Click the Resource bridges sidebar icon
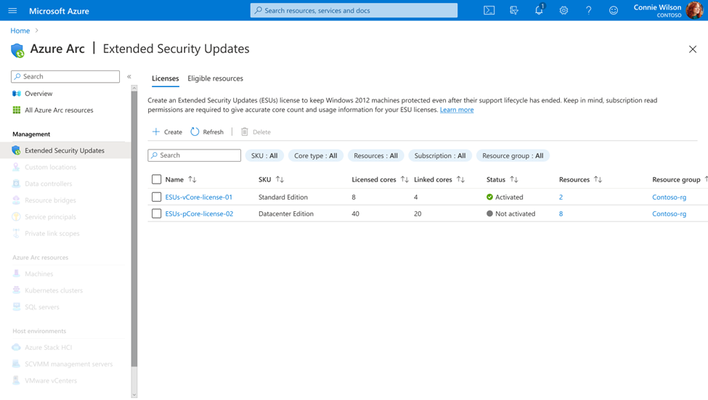This screenshot has width=708, height=400. (x=16, y=200)
